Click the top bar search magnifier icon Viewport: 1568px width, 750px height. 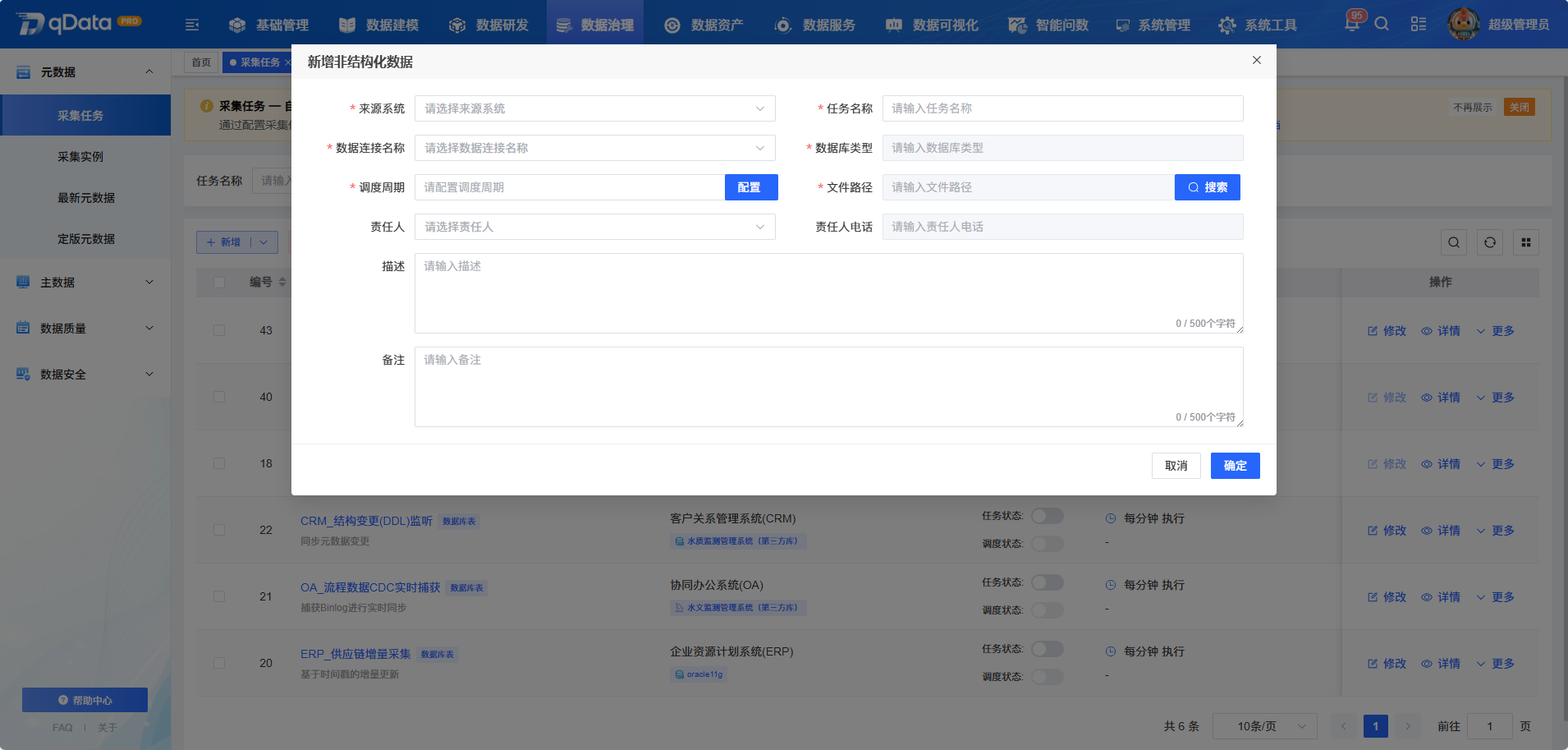[1382, 24]
